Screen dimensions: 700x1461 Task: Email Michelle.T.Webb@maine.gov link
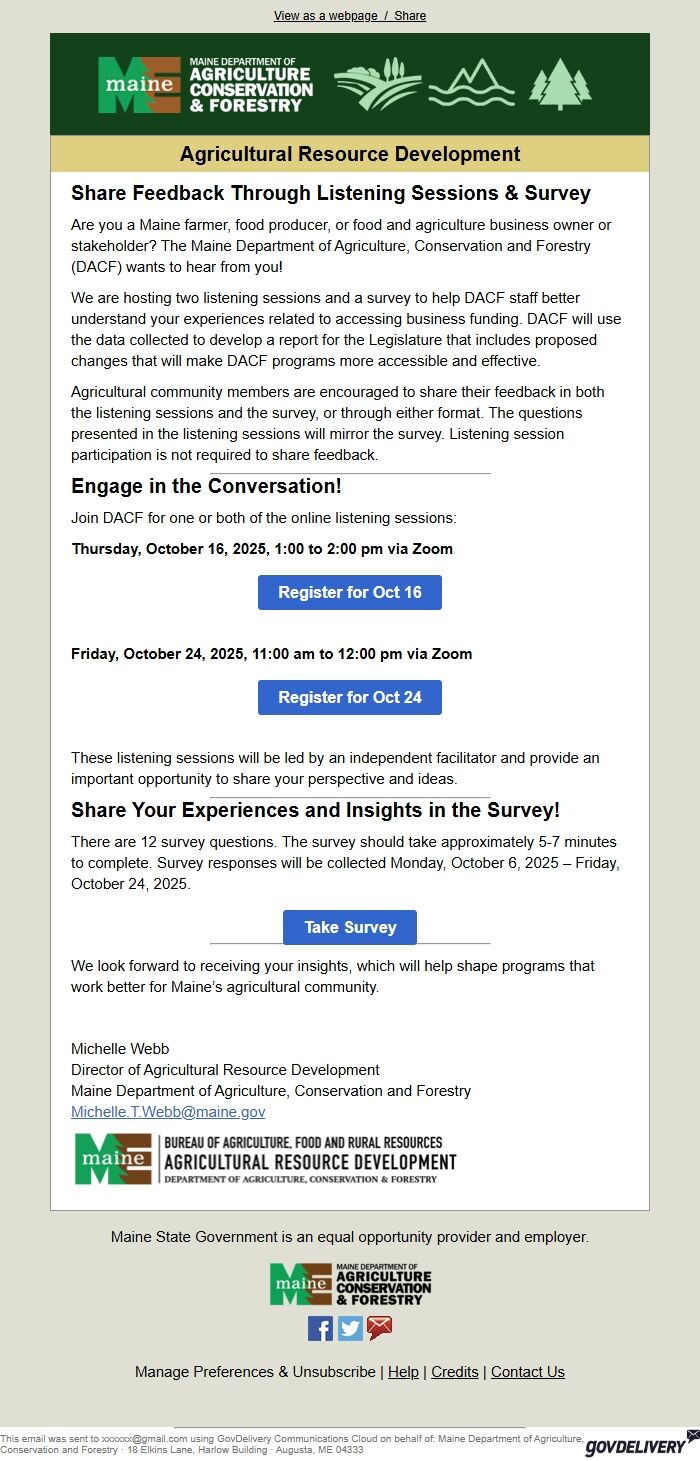click(x=168, y=1112)
